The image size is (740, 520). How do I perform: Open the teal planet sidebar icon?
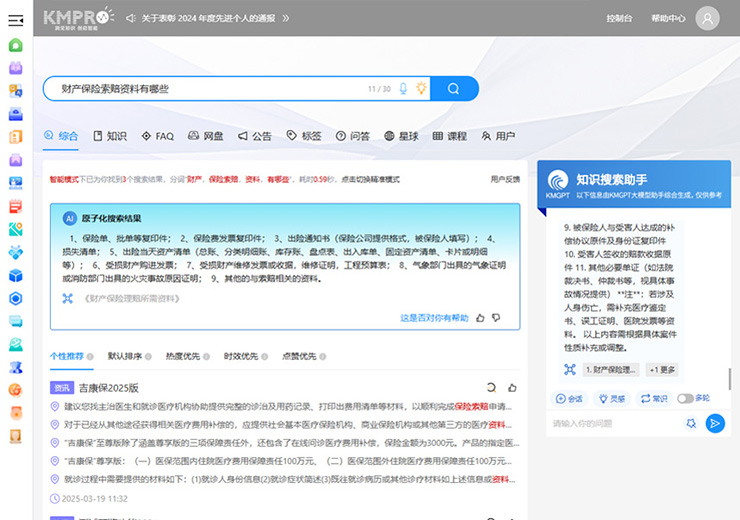[16, 344]
